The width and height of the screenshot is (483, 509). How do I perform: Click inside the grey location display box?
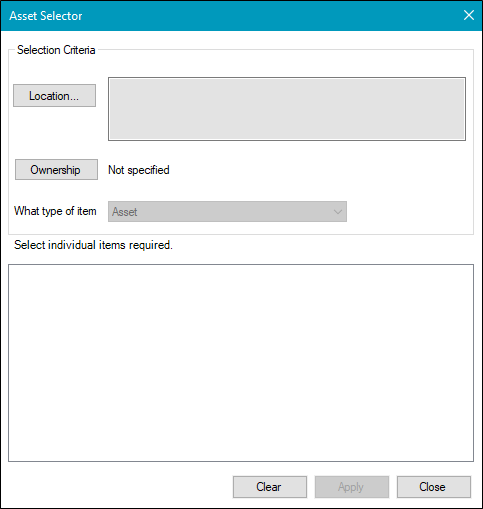pos(287,109)
